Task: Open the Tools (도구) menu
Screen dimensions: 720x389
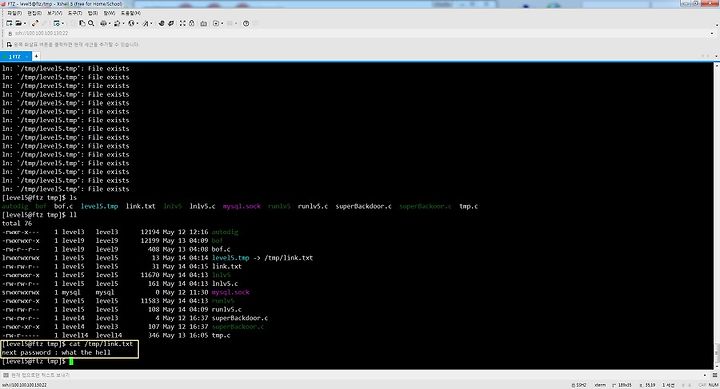Action: pos(75,13)
